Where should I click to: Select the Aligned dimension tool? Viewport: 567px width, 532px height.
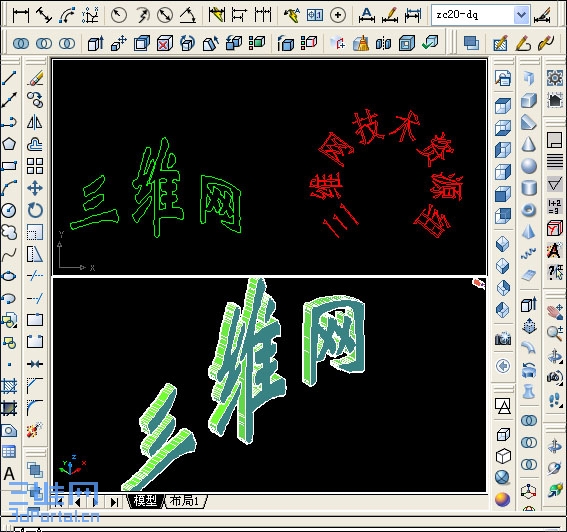click(44, 15)
